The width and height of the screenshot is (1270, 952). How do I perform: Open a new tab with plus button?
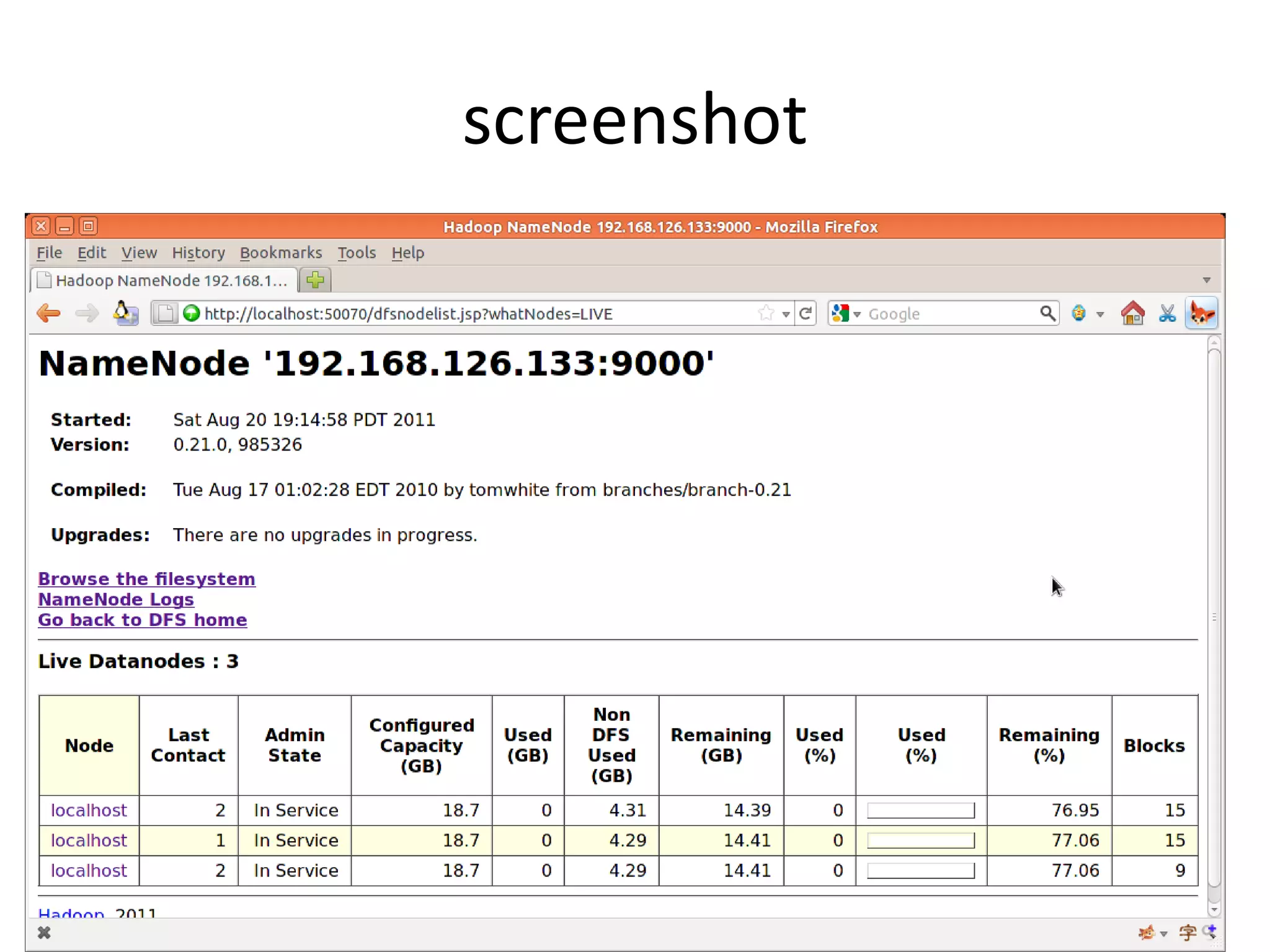point(315,280)
